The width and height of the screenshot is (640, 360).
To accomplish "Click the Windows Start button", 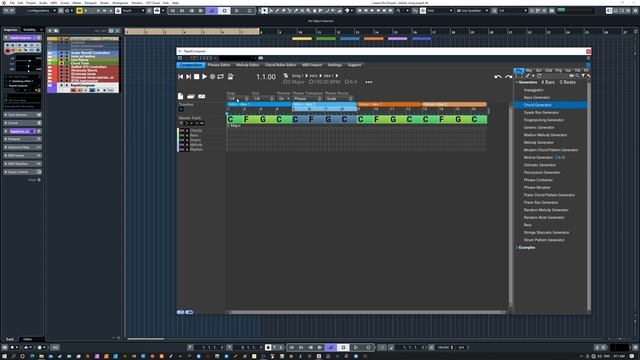I will (4, 356).
